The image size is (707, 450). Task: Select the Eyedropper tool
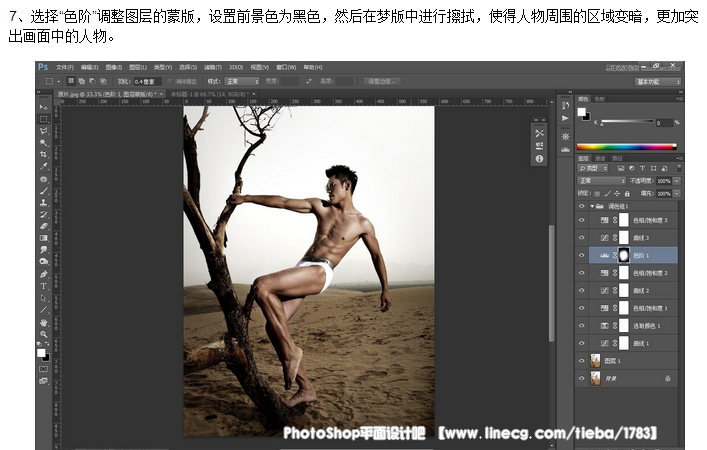(43, 166)
